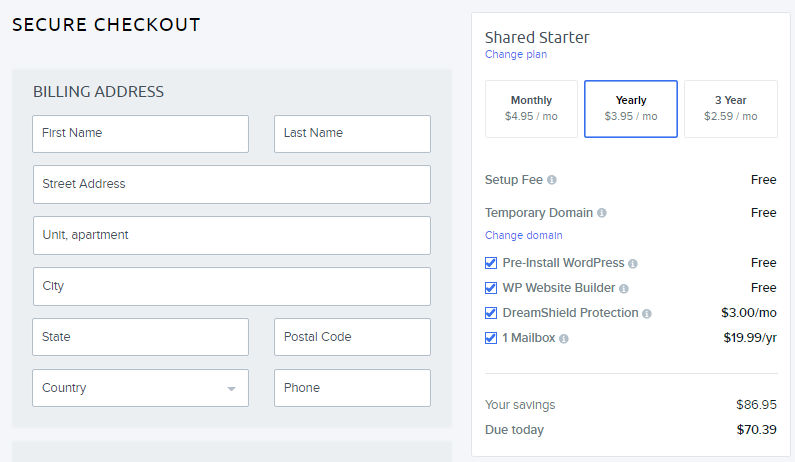Viewport: 795px width, 462px height.
Task: Select the City input field
Action: (x=232, y=287)
